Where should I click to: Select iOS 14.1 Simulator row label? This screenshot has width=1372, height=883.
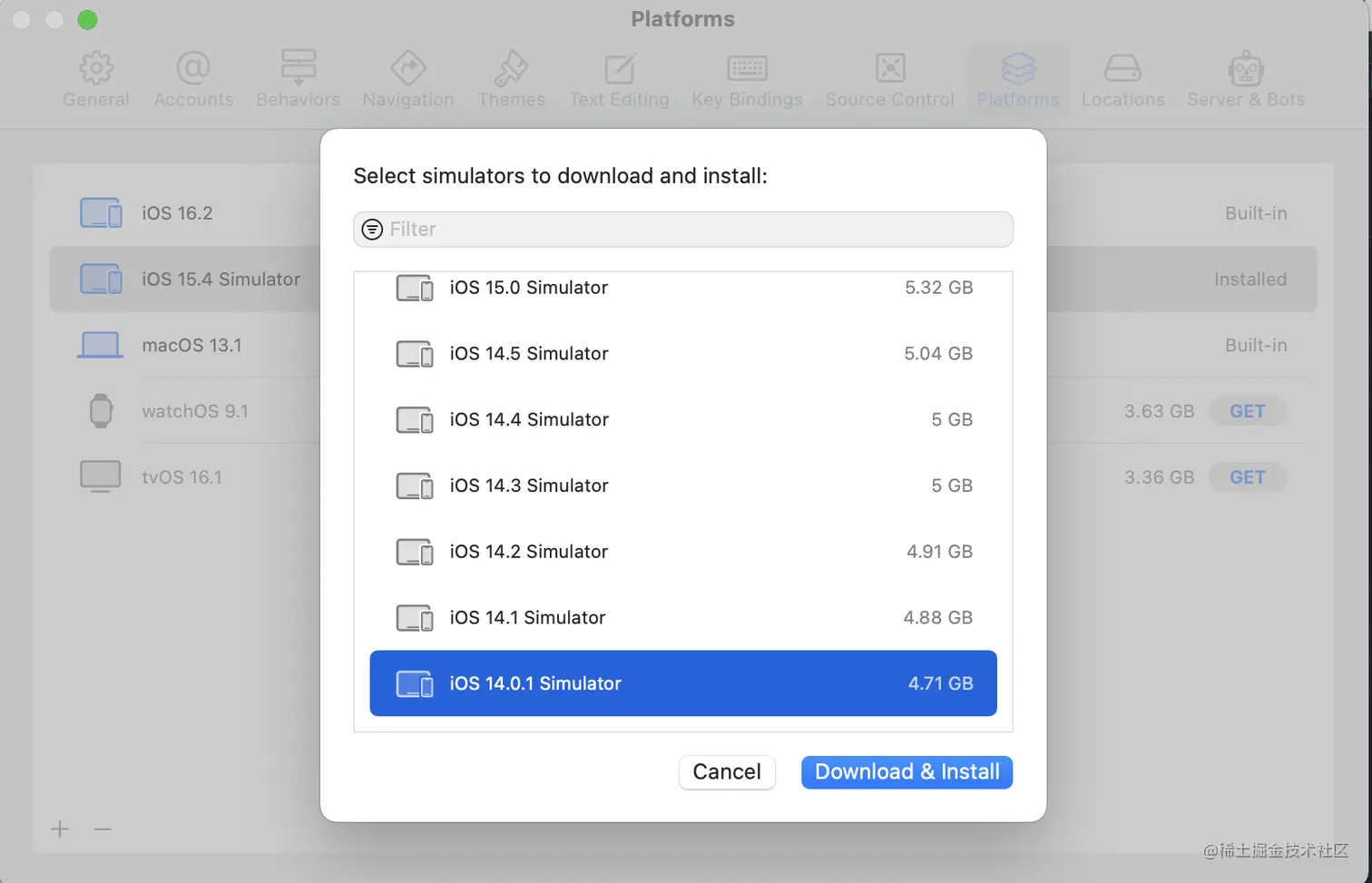(x=527, y=618)
